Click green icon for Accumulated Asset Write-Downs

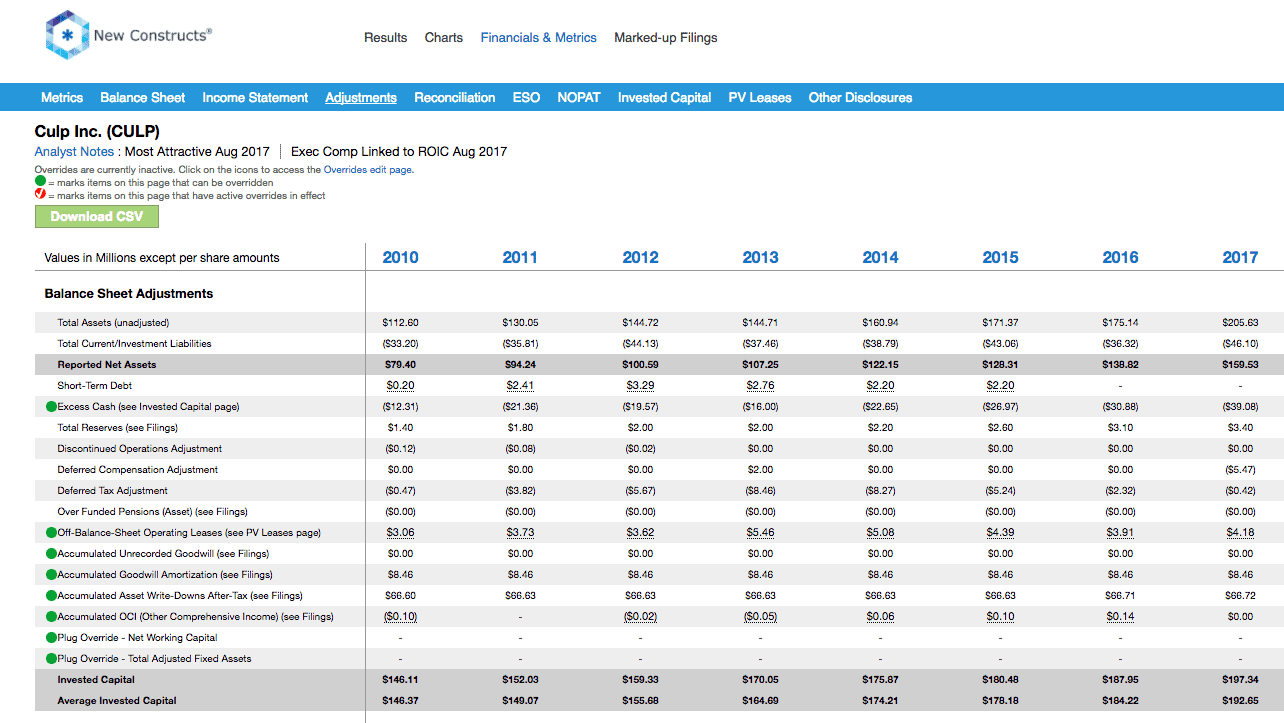pos(51,596)
